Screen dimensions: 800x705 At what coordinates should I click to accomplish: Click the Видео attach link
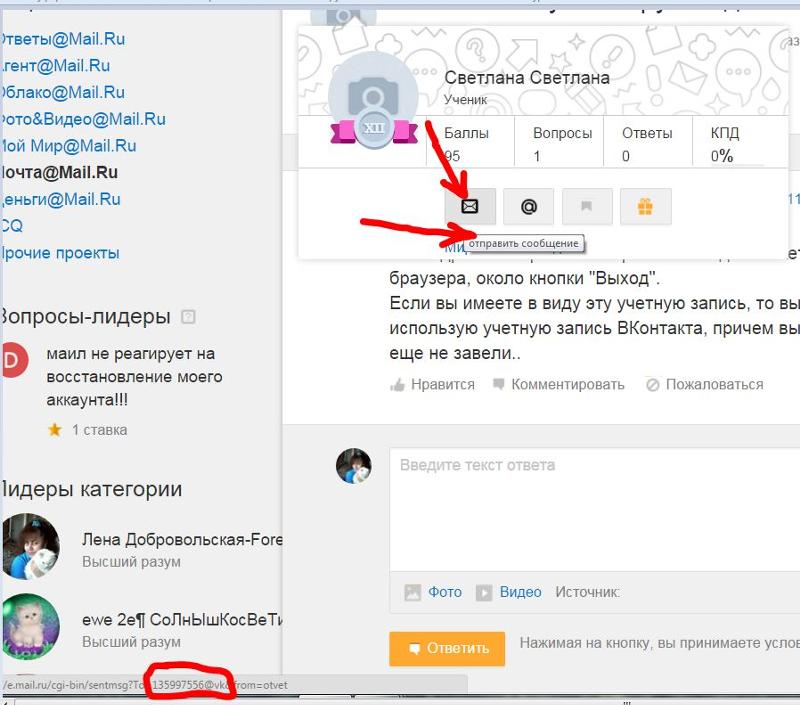point(520,592)
